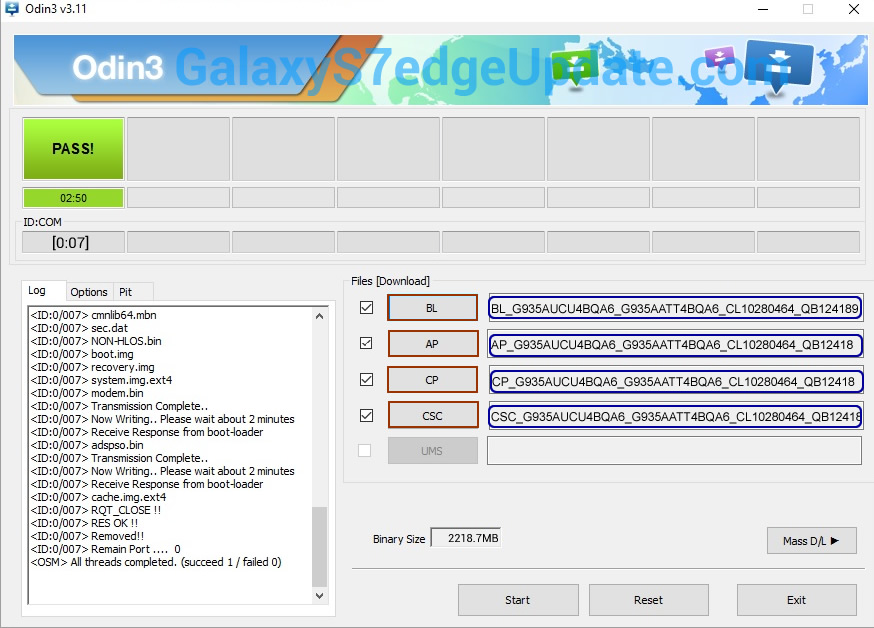Click the empty UMS file path field
The width and height of the screenshot is (874, 628).
(x=674, y=450)
